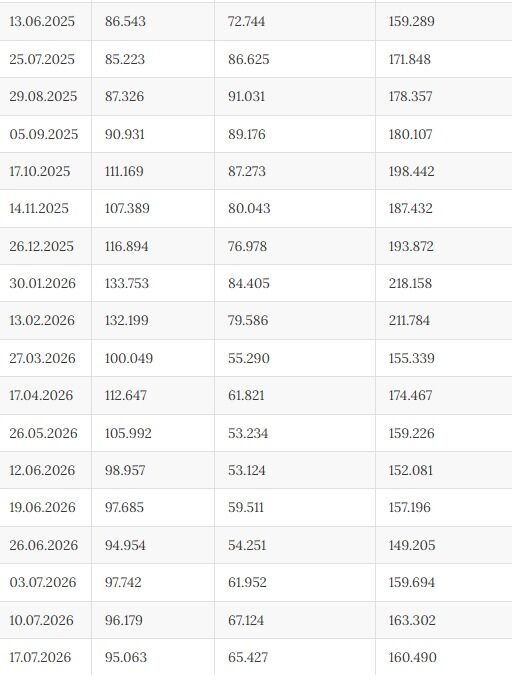The image size is (517, 696).
Task: Click the 133.753 cell for 30.01.2026
Action: pyautogui.click(x=126, y=283)
